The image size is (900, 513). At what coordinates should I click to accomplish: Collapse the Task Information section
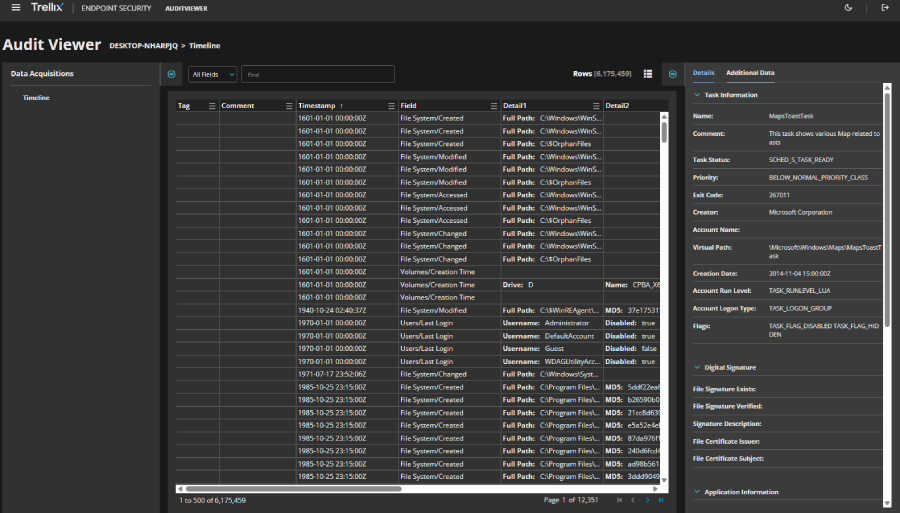point(697,95)
